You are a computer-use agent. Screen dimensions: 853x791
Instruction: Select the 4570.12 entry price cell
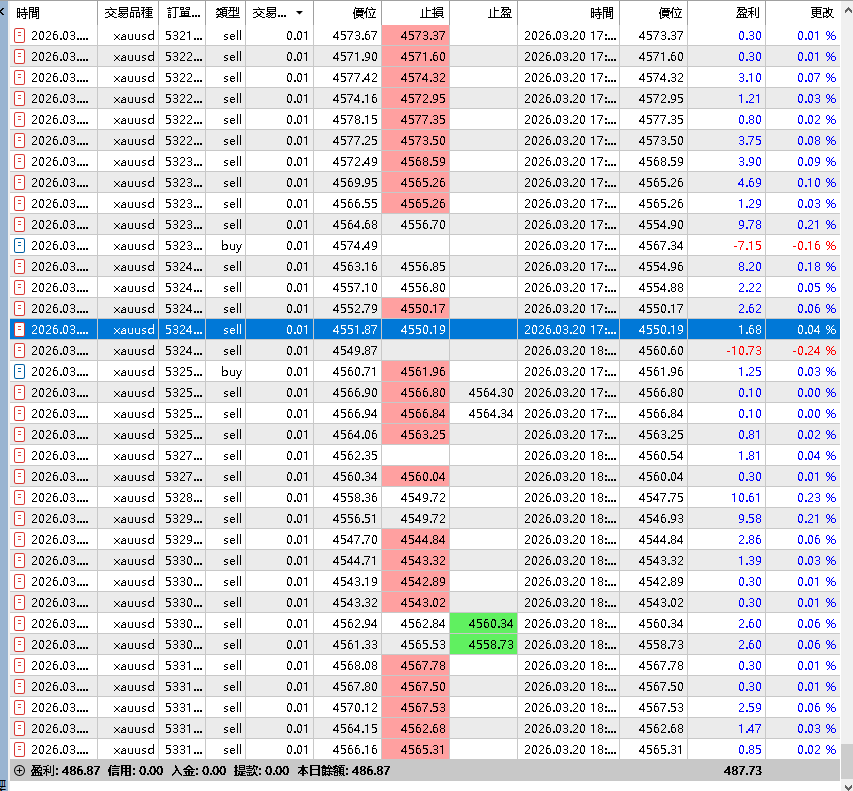348,708
